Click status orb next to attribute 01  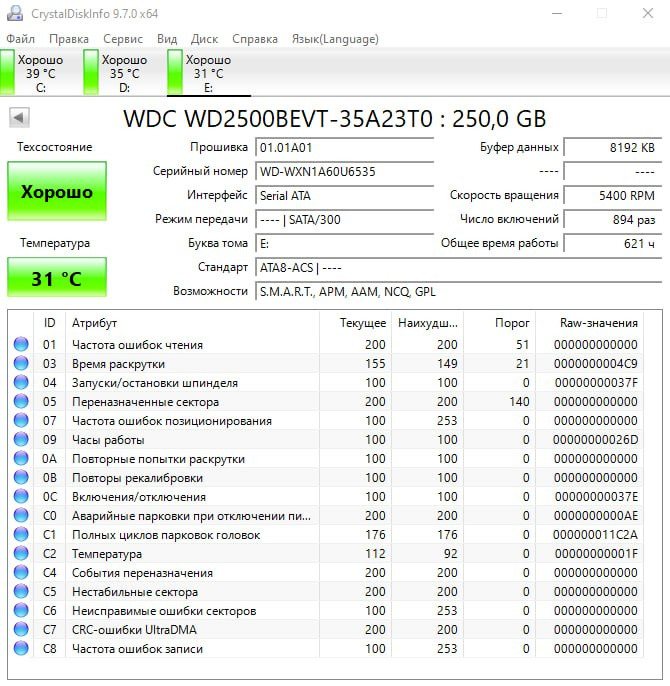[21, 345]
